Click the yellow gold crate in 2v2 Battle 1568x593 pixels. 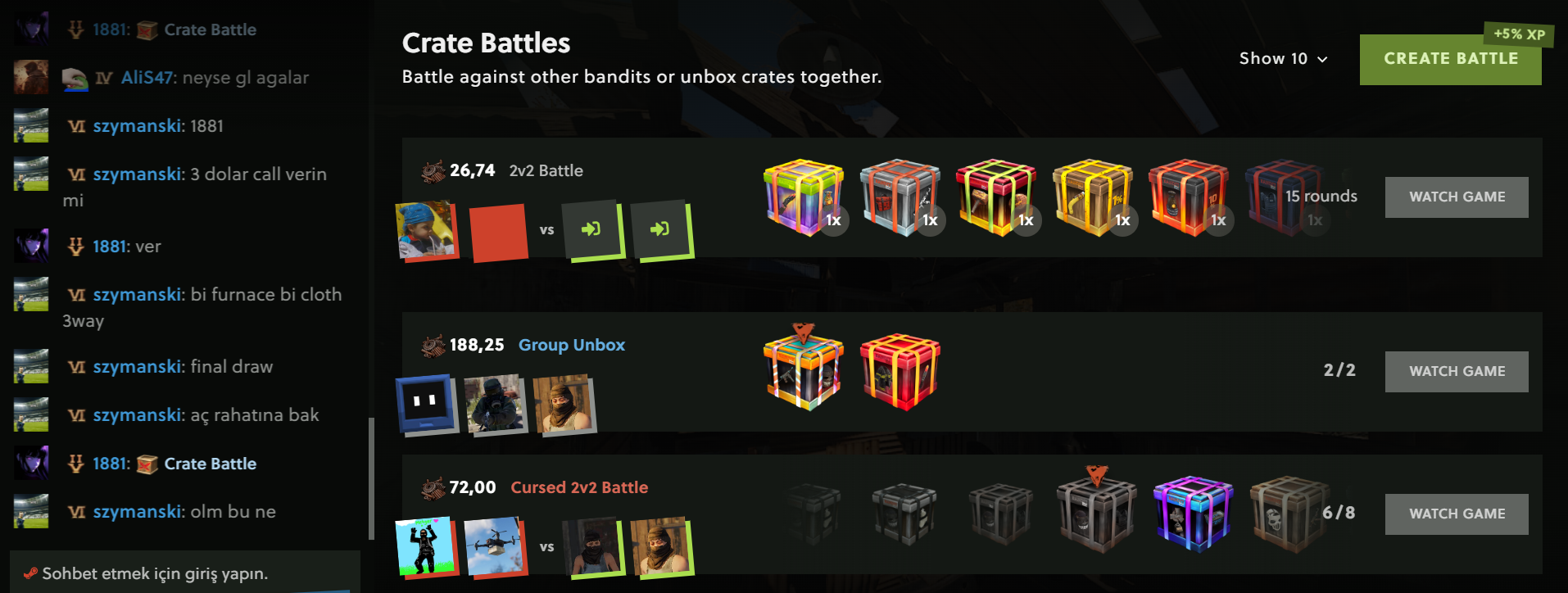click(1092, 197)
